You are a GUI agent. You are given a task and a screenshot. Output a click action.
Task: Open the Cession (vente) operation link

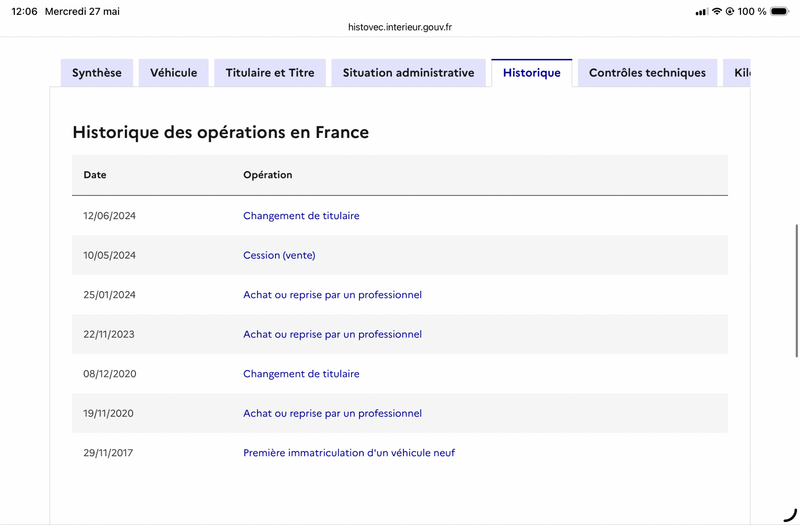coord(279,255)
